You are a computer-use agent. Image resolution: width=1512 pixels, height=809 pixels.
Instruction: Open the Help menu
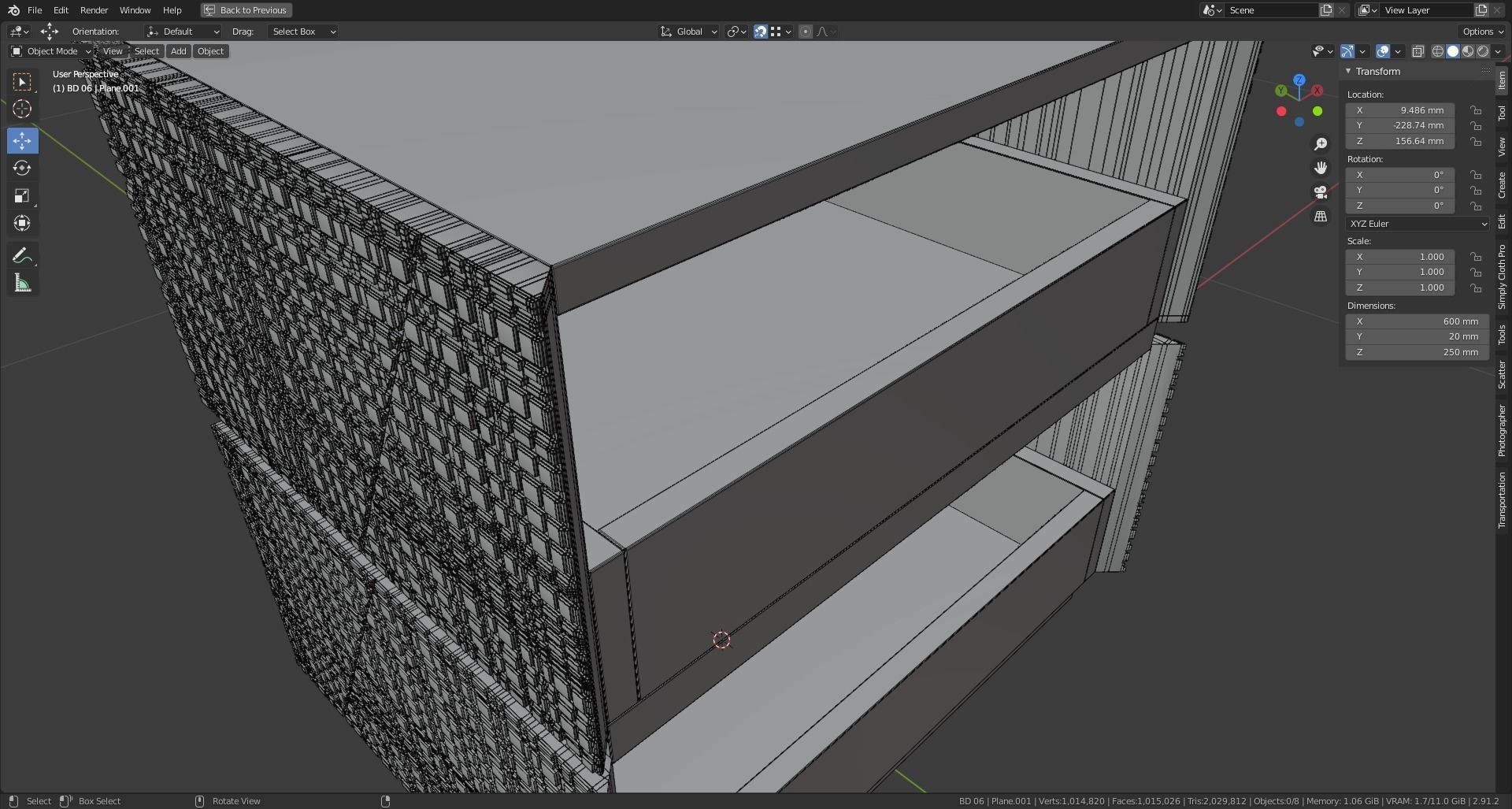(172, 10)
